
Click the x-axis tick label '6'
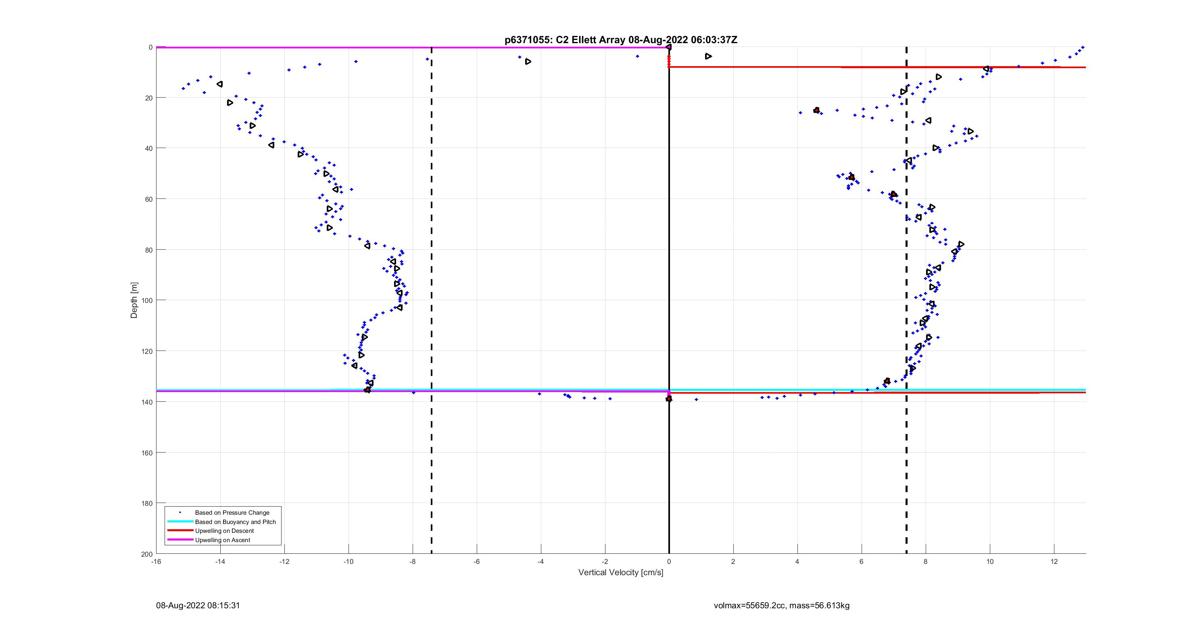tap(861, 562)
